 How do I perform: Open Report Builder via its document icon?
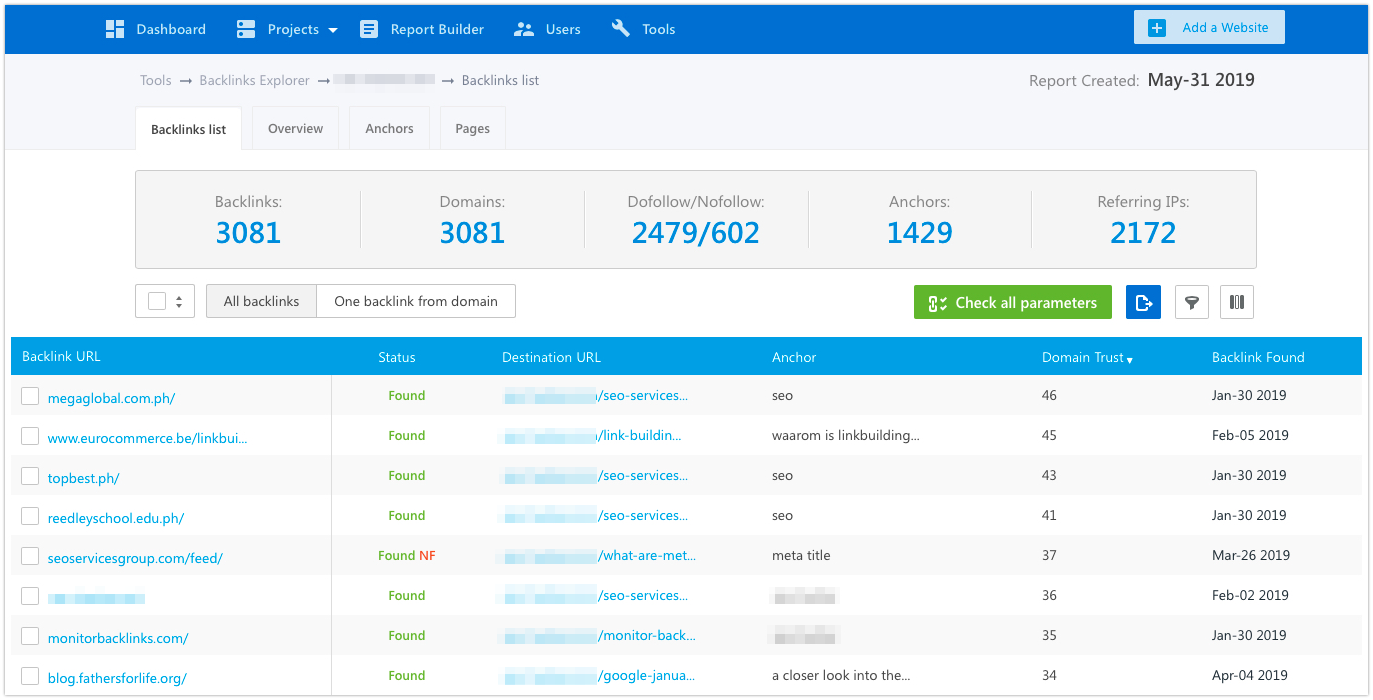click(x=369, y=28)
